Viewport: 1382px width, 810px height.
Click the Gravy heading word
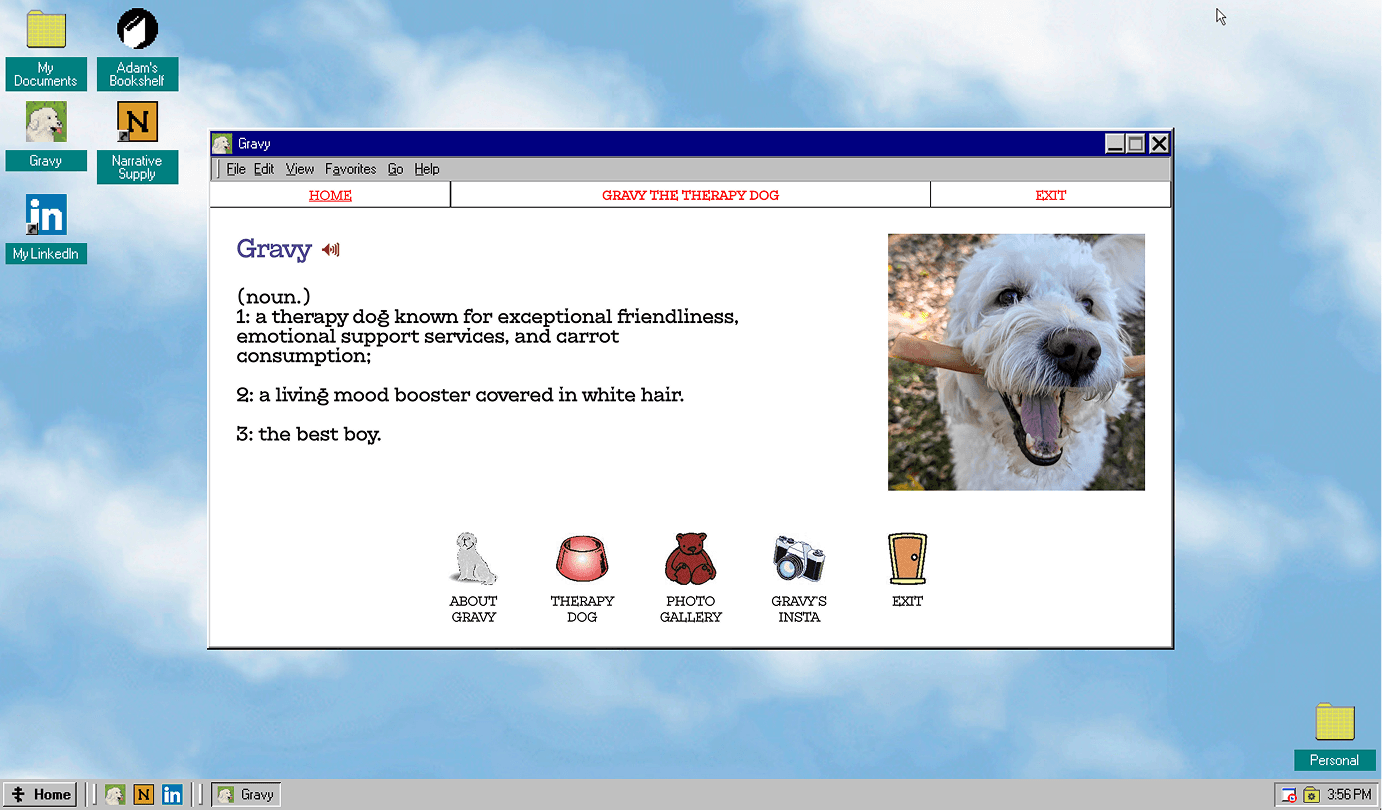pyautogui.click(x=274, y=249)
